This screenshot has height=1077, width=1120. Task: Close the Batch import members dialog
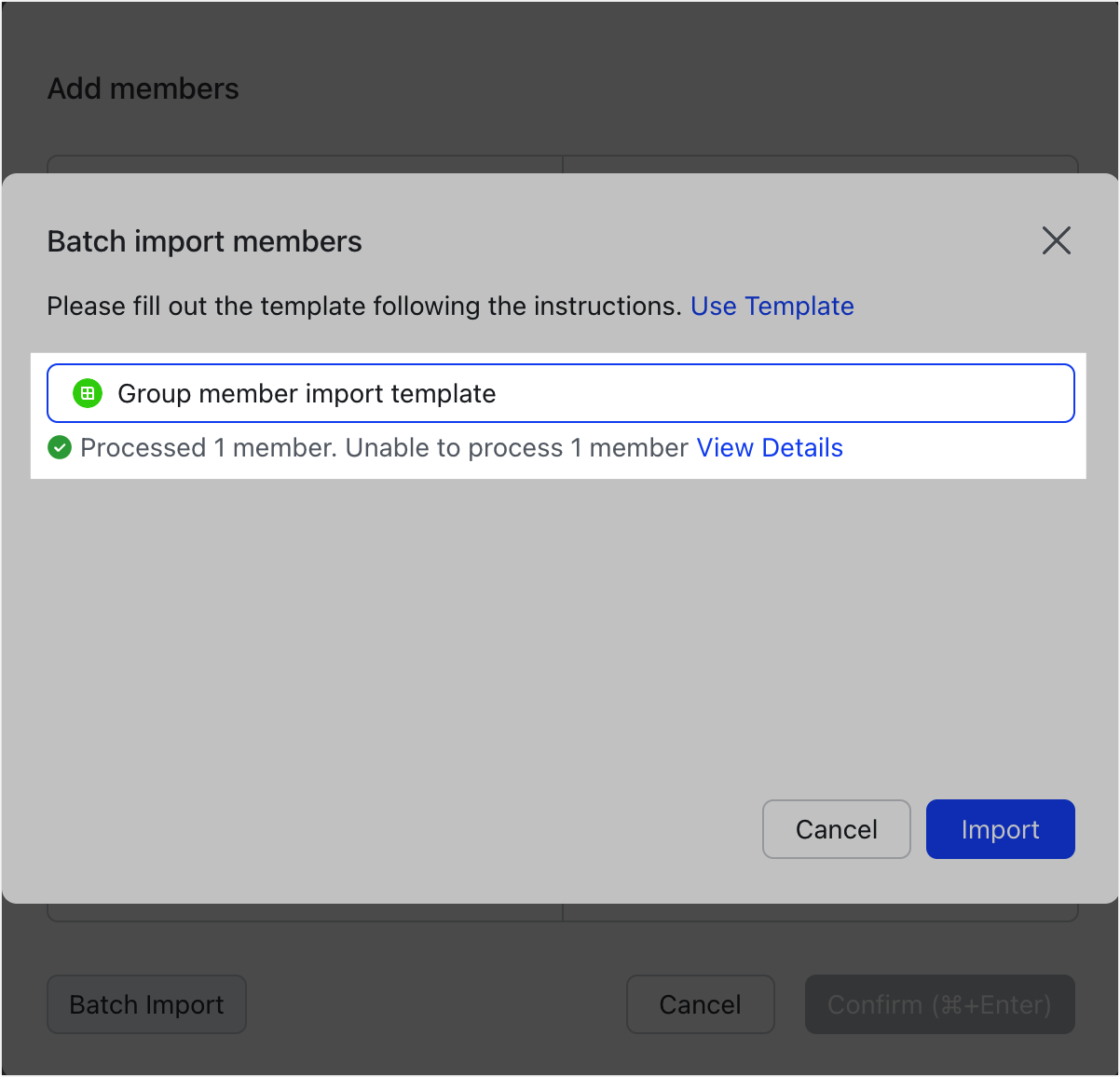tap(1056, 240)
